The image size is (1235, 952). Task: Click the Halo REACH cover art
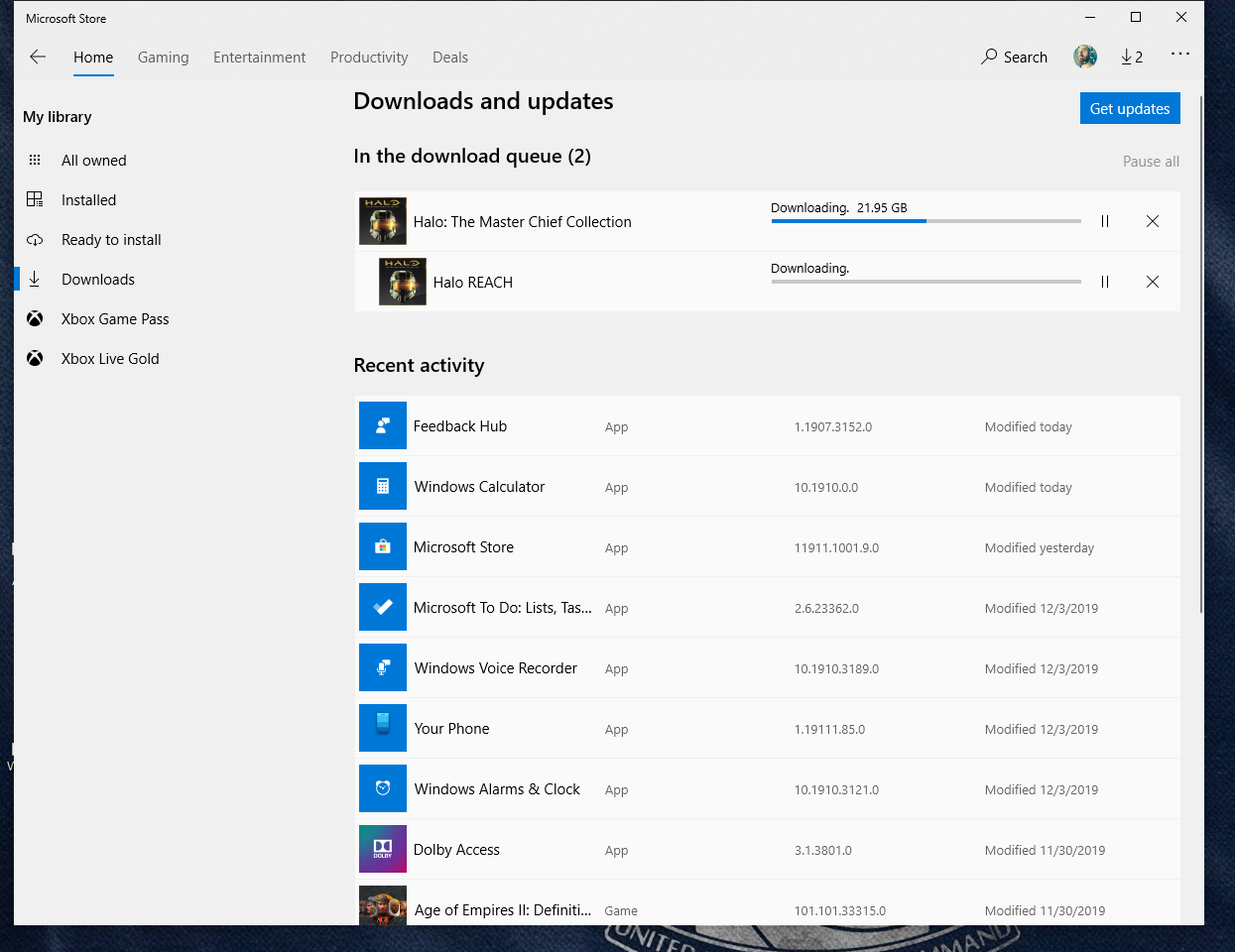(x=403, y=282)
